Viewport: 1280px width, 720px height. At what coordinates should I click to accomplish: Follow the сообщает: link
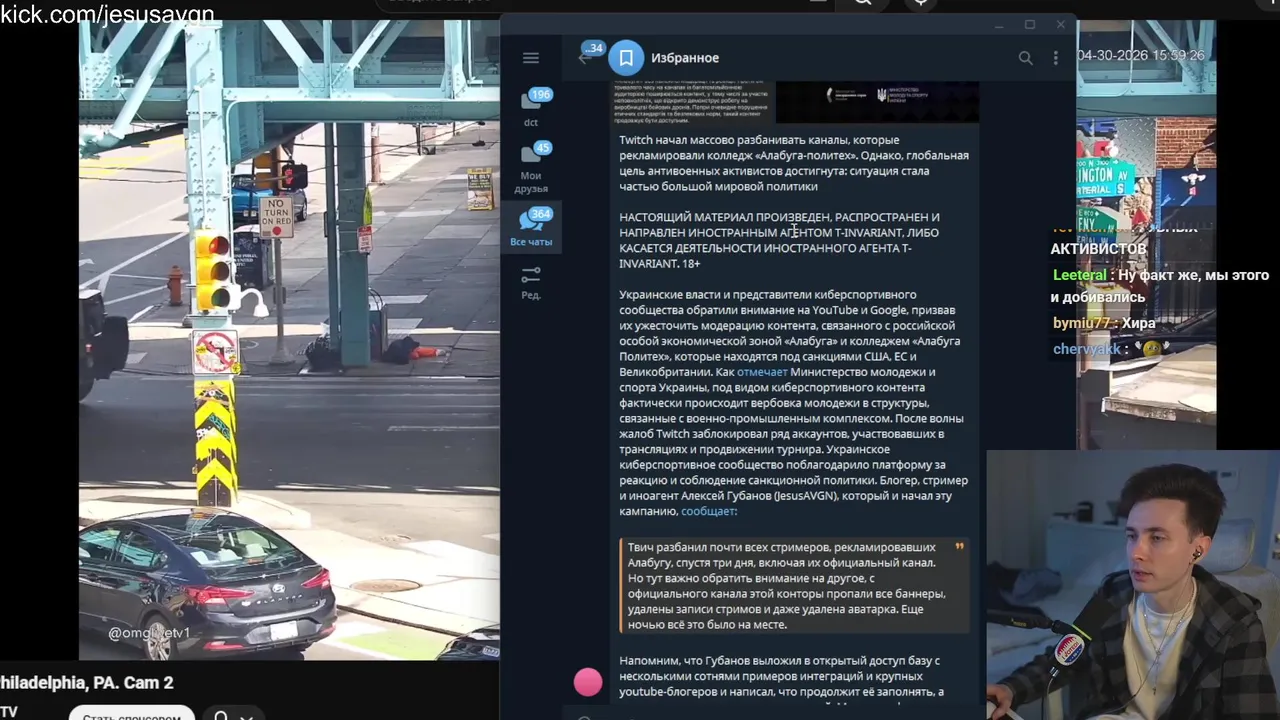coord(708,511)
